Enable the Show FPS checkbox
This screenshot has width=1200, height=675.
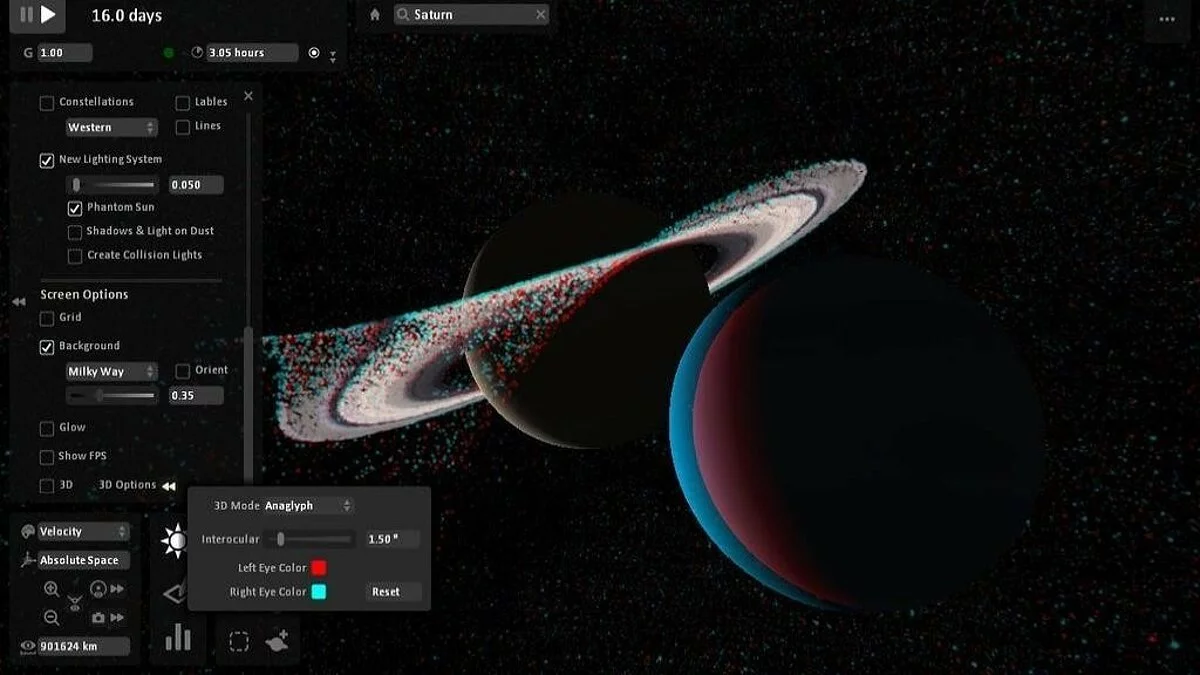pyautogui.click(x=45, y=457)
